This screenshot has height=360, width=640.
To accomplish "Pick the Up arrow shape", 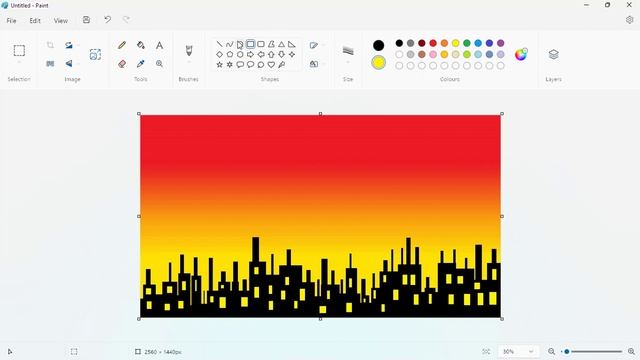I will pyautogui.click(x=271, y=54).
